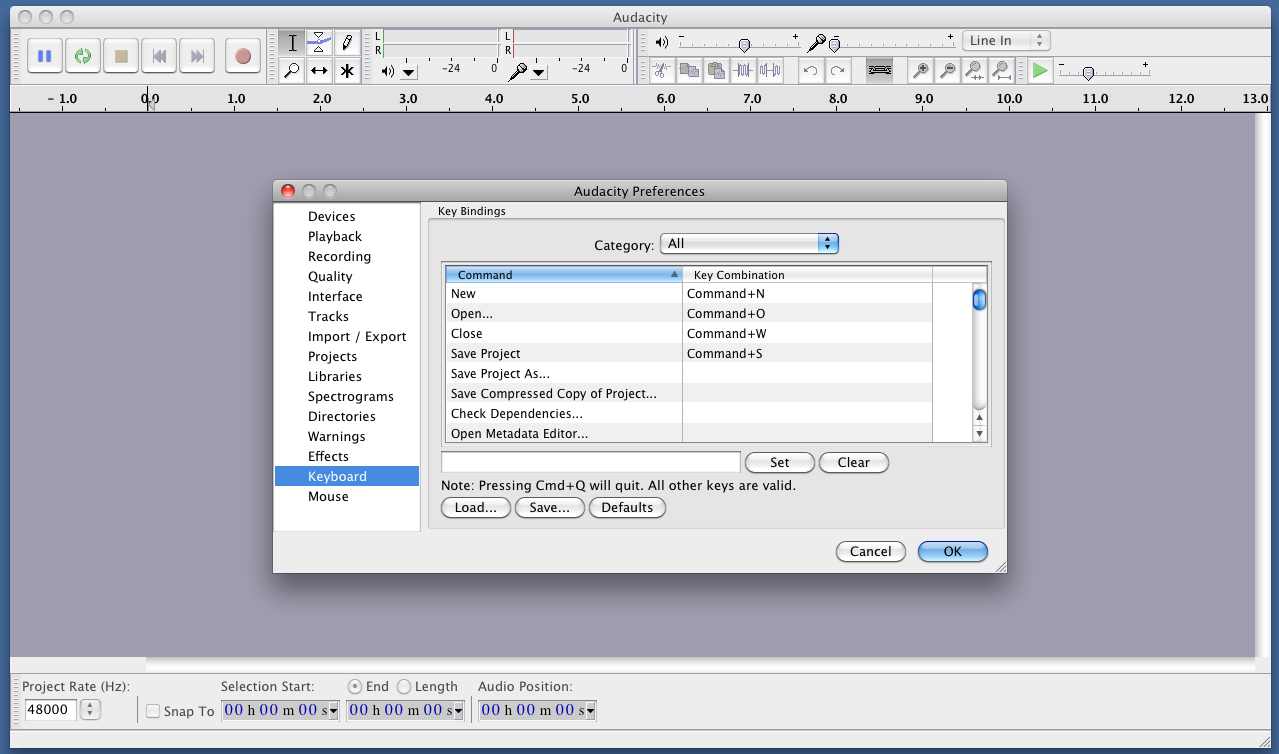Open the Effects preferences section

click(328, 456)
